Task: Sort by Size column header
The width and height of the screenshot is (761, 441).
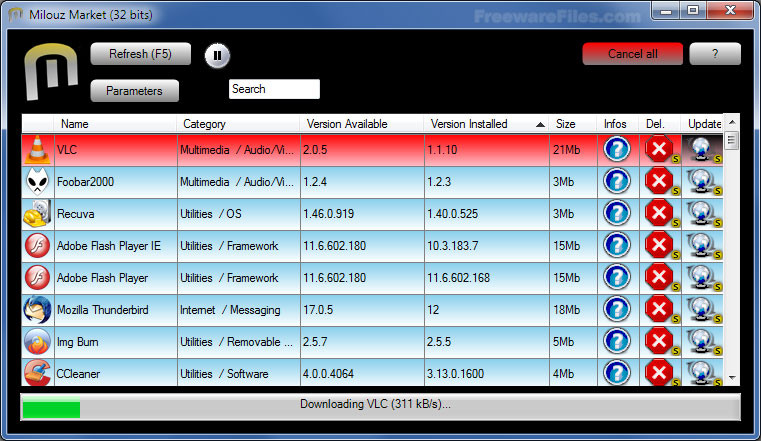Action: [573, 124]
